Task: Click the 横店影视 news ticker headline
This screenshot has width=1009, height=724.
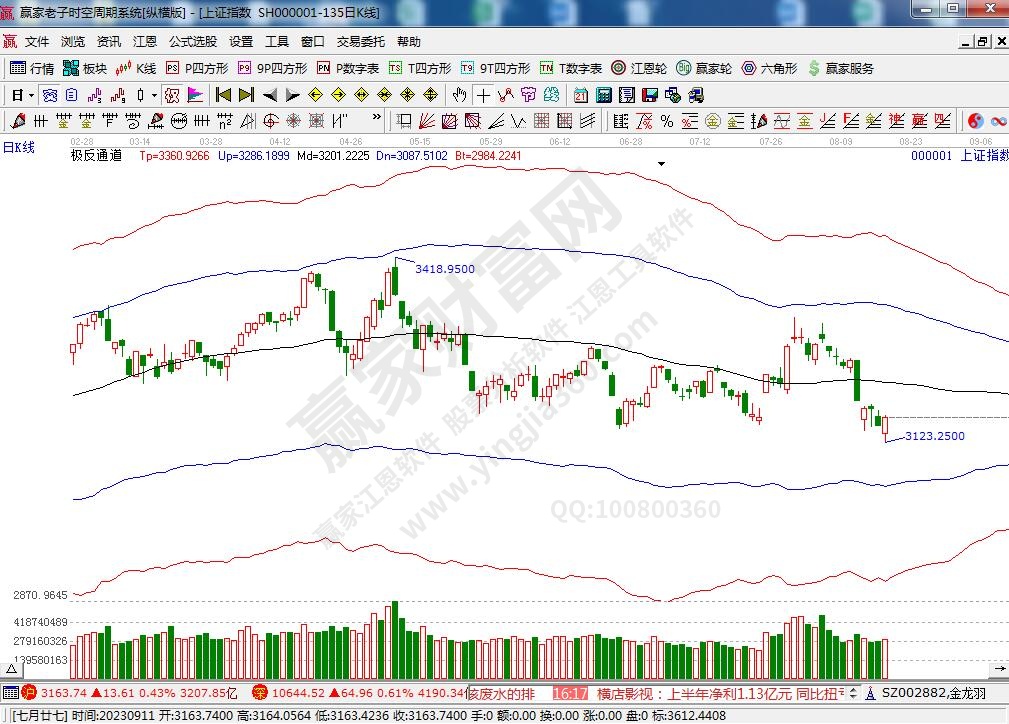Action: [x=720, y=693]
